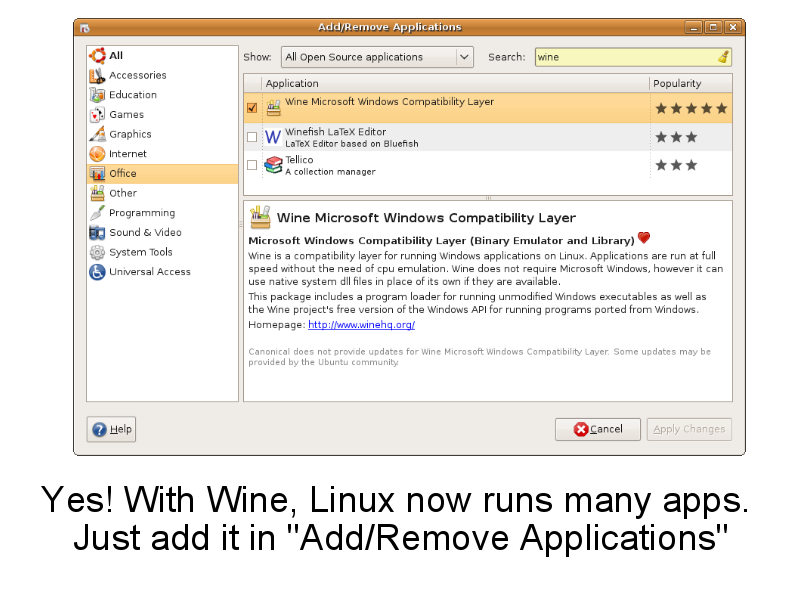Sort by the Application column header
This screenshot has width=800, height=600.
click(455, 83)
